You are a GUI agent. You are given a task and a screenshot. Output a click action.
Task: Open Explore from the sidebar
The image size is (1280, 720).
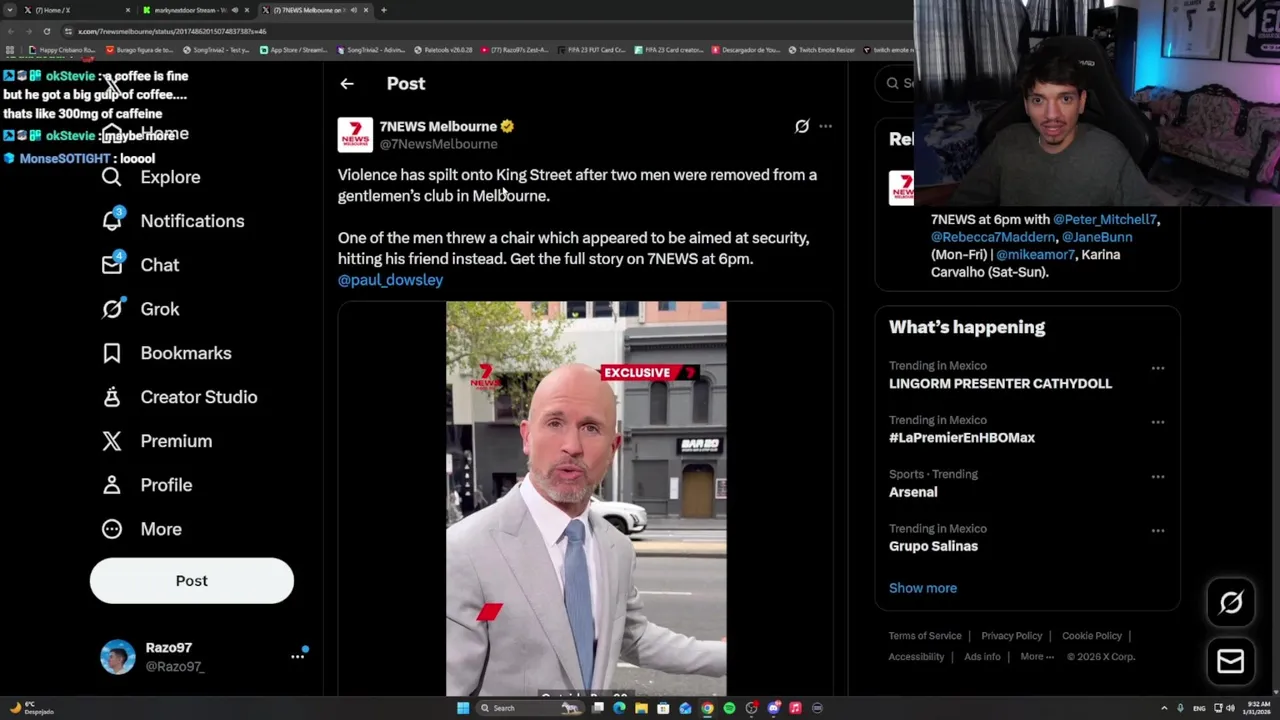(170, 177)
